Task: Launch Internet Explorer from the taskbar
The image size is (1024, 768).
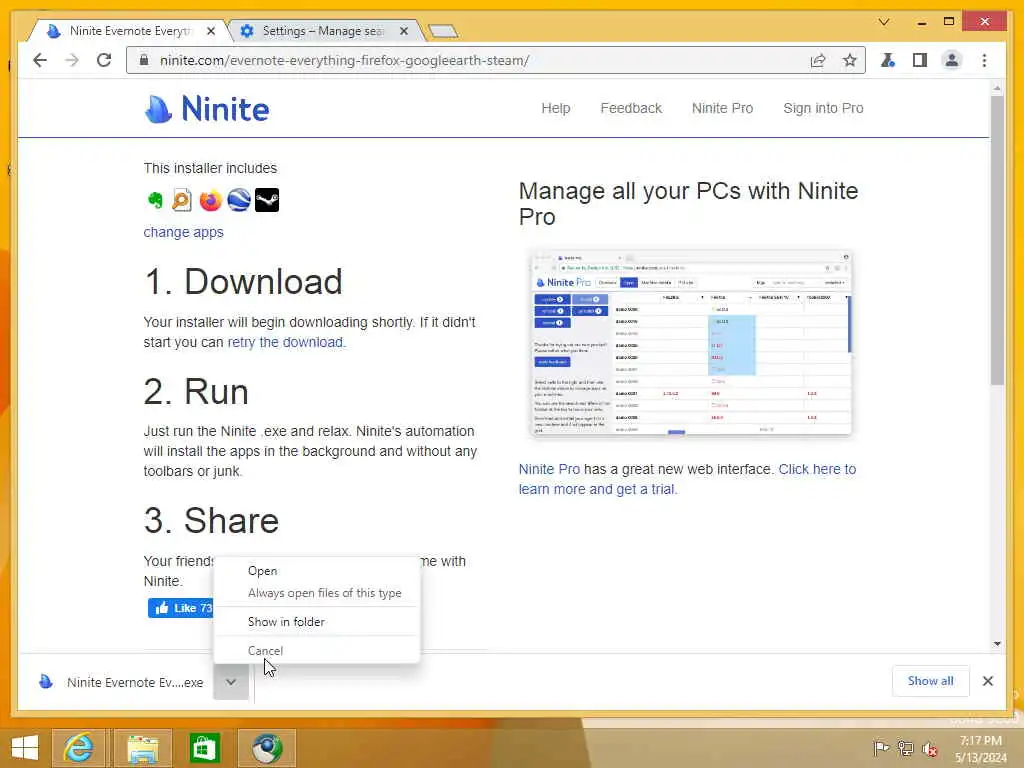Action: click(79, 748)
